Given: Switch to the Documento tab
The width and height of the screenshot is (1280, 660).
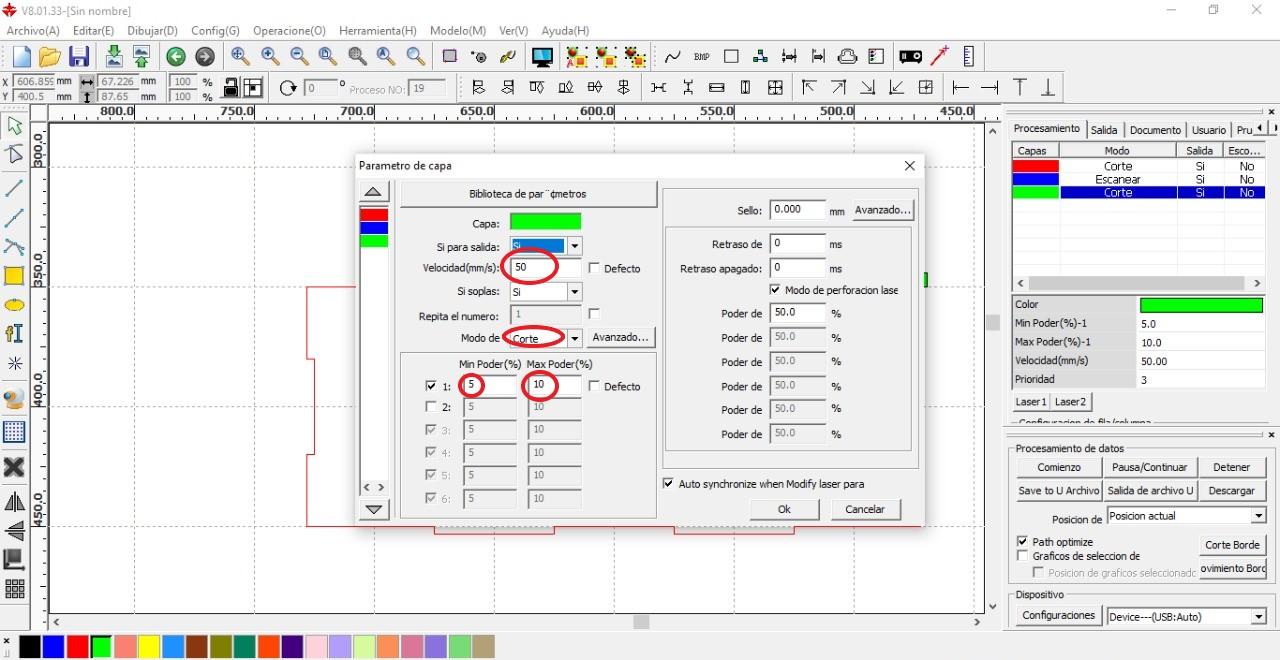Looking at the screenshot, I should 1155,130.
